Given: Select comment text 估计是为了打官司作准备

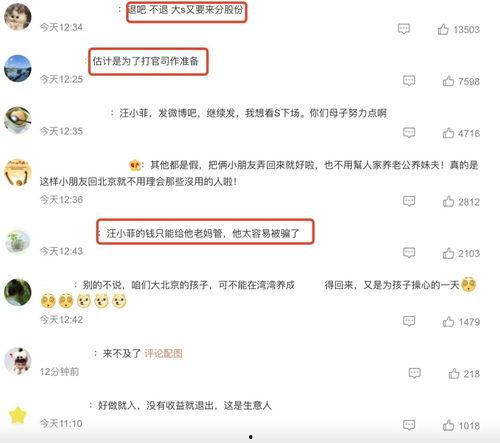Looking at the screenshot, I should pyautogui.click(x=146, y=61).
